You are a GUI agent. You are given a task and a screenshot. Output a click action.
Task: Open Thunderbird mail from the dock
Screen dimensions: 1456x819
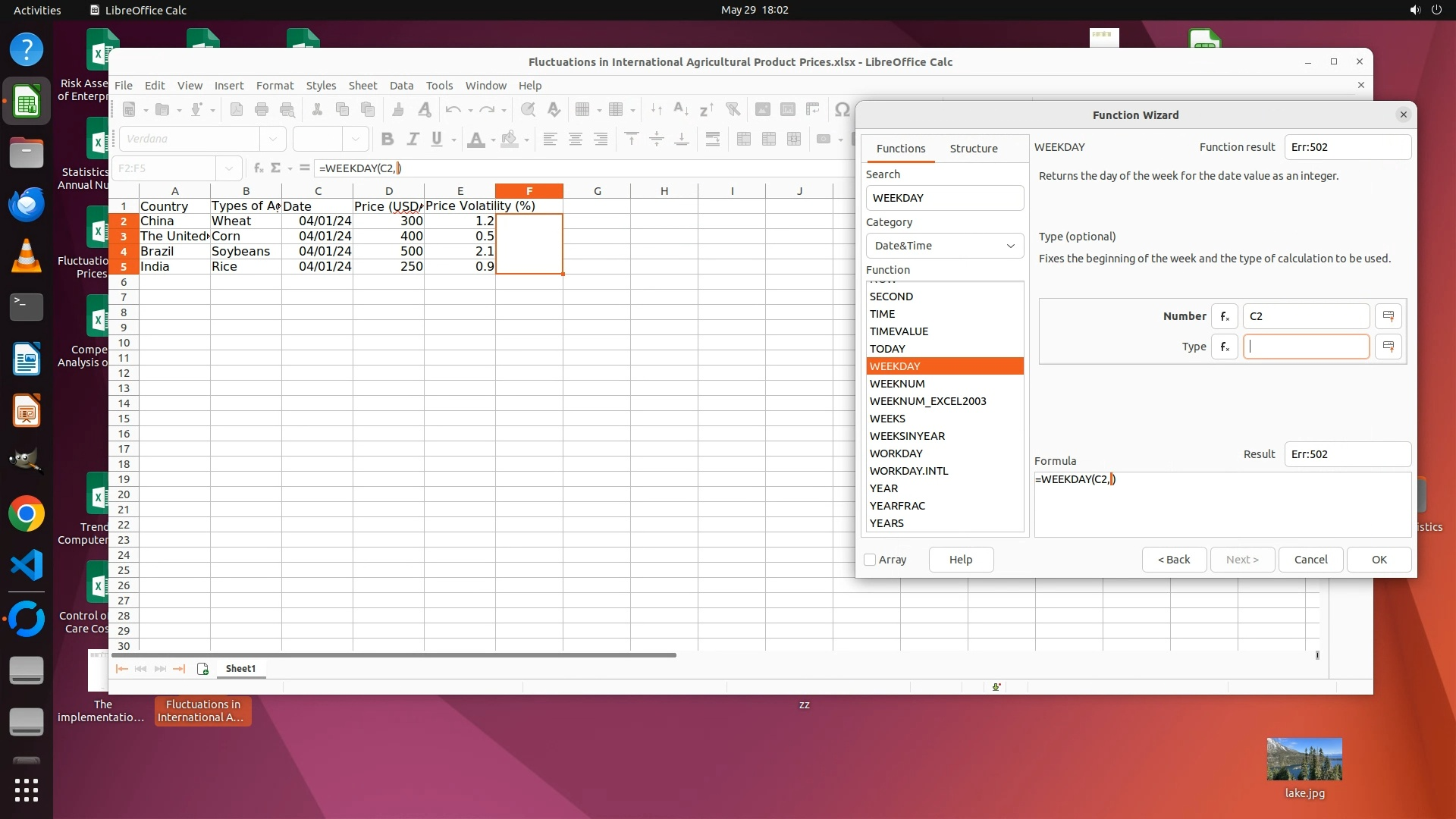(27, 205)
